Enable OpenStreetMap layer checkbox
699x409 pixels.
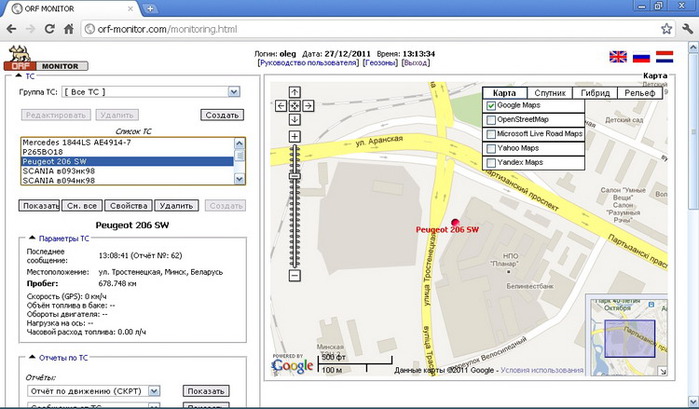[491, 120]
